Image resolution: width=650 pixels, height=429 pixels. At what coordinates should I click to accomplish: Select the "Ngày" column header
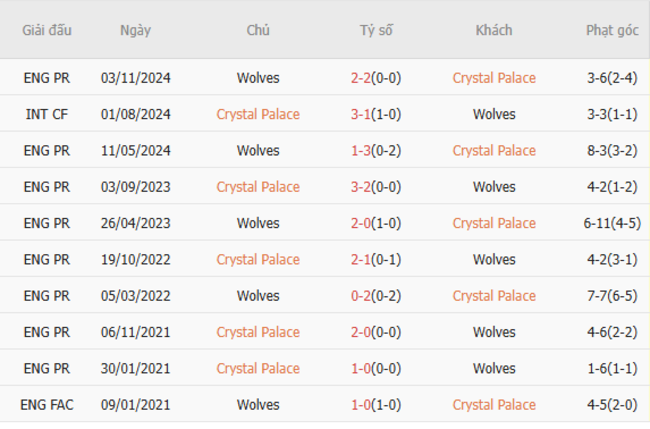pyautogui.click(x=135, y=30)
